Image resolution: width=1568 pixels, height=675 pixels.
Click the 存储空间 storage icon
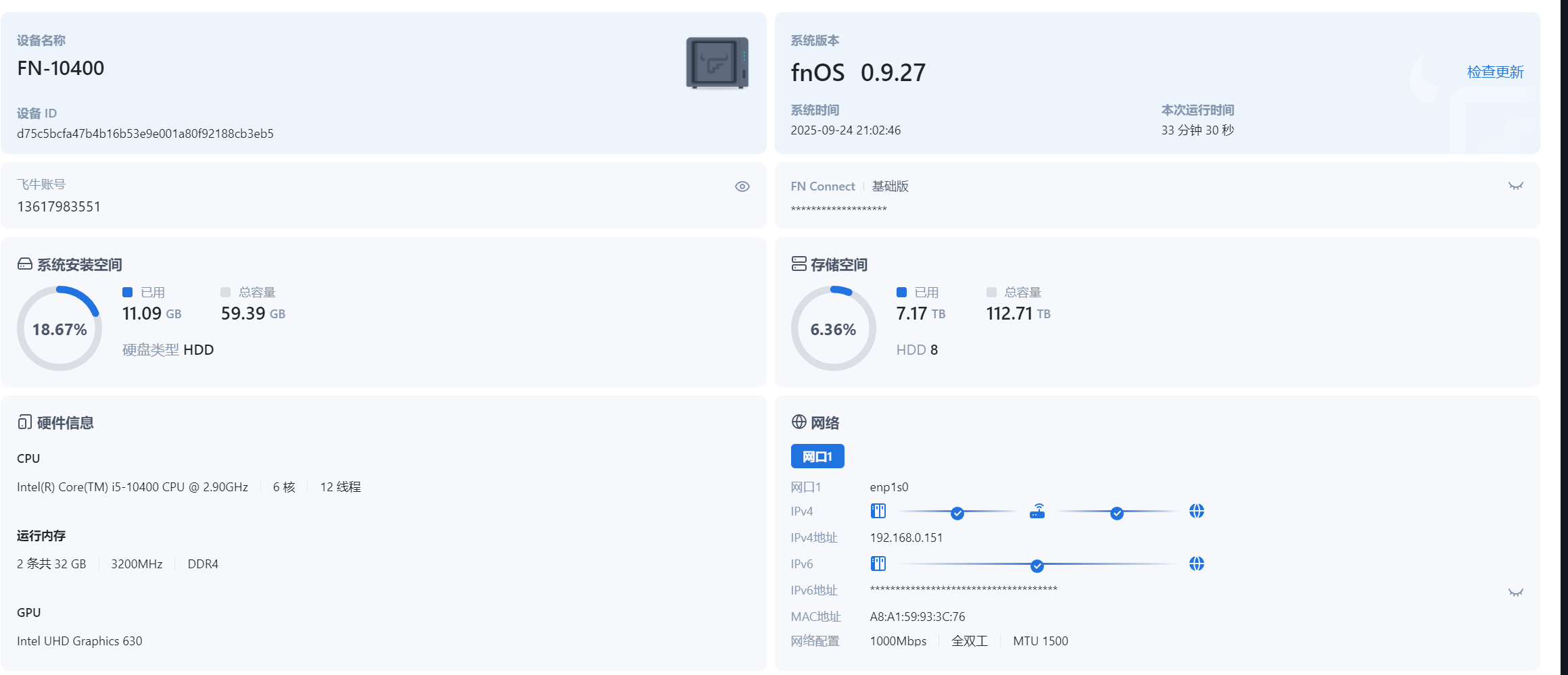tap(799, 264)
